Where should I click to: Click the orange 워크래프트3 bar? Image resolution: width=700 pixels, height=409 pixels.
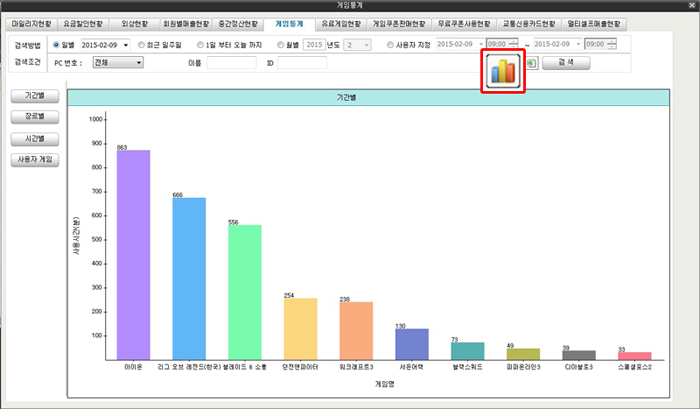point(356,331)
